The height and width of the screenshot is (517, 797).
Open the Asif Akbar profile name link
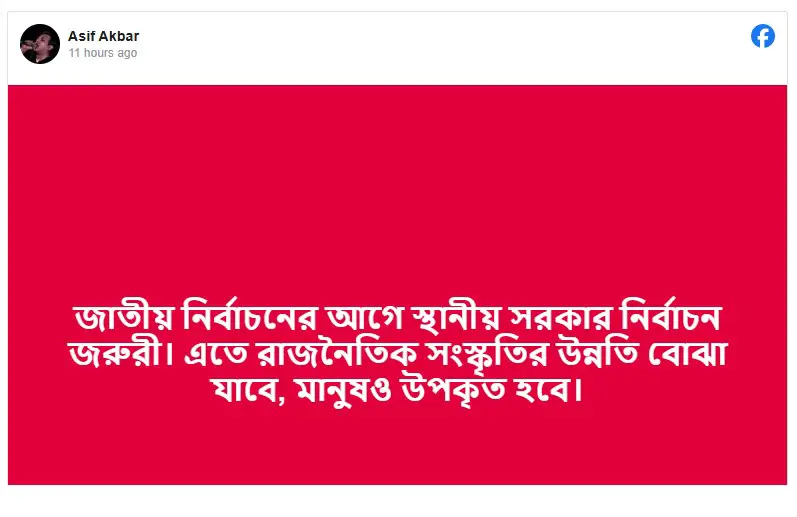pyautogui.click(x=104, y=36)
